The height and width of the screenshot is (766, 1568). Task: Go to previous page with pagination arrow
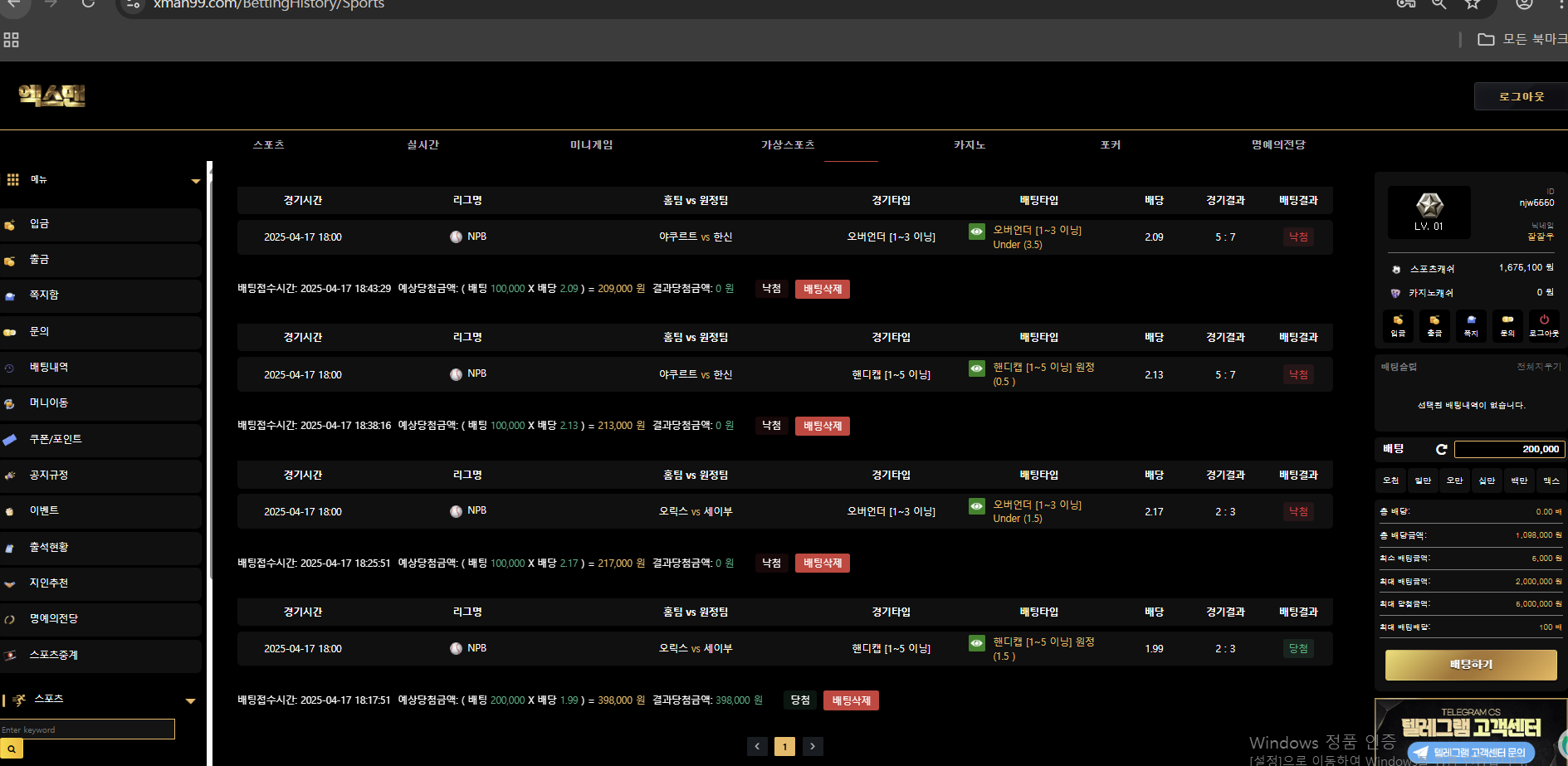[x=757, y=746]
